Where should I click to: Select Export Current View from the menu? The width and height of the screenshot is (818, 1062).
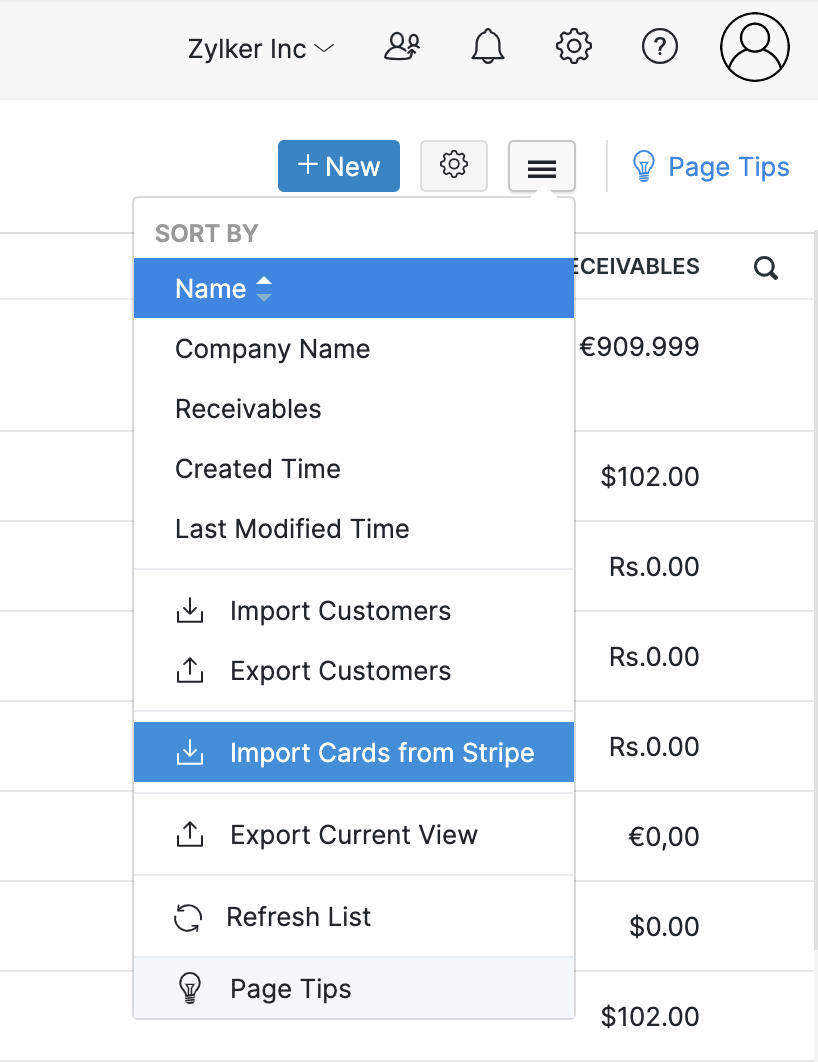353,834
